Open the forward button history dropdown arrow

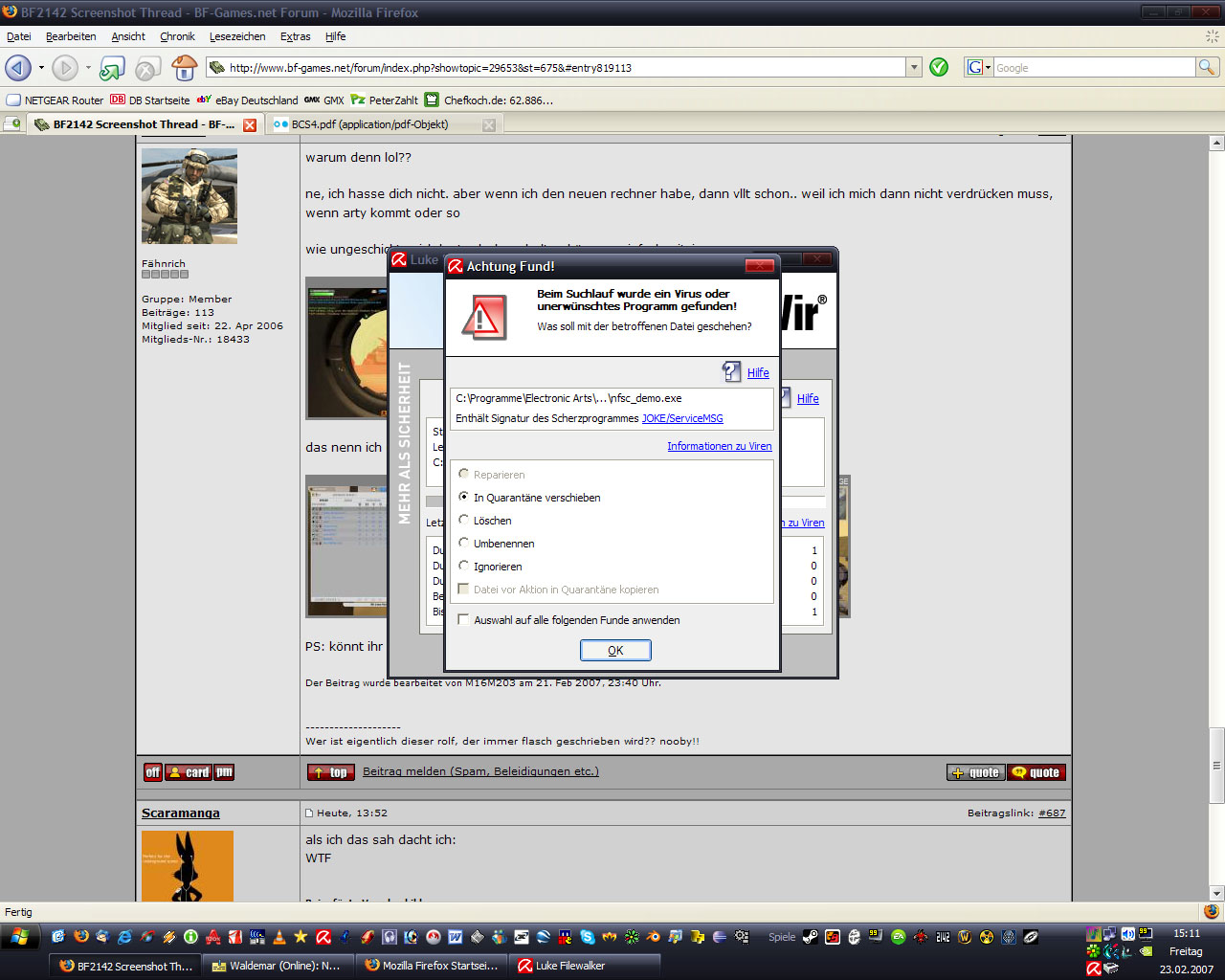(88, 68)
